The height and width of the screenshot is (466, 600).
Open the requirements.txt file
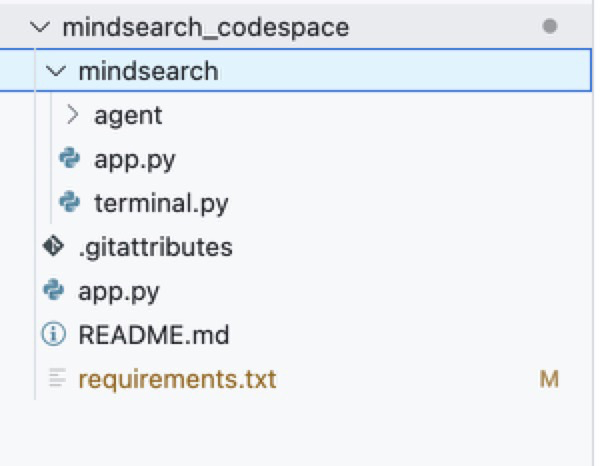[x=177, y=379]
